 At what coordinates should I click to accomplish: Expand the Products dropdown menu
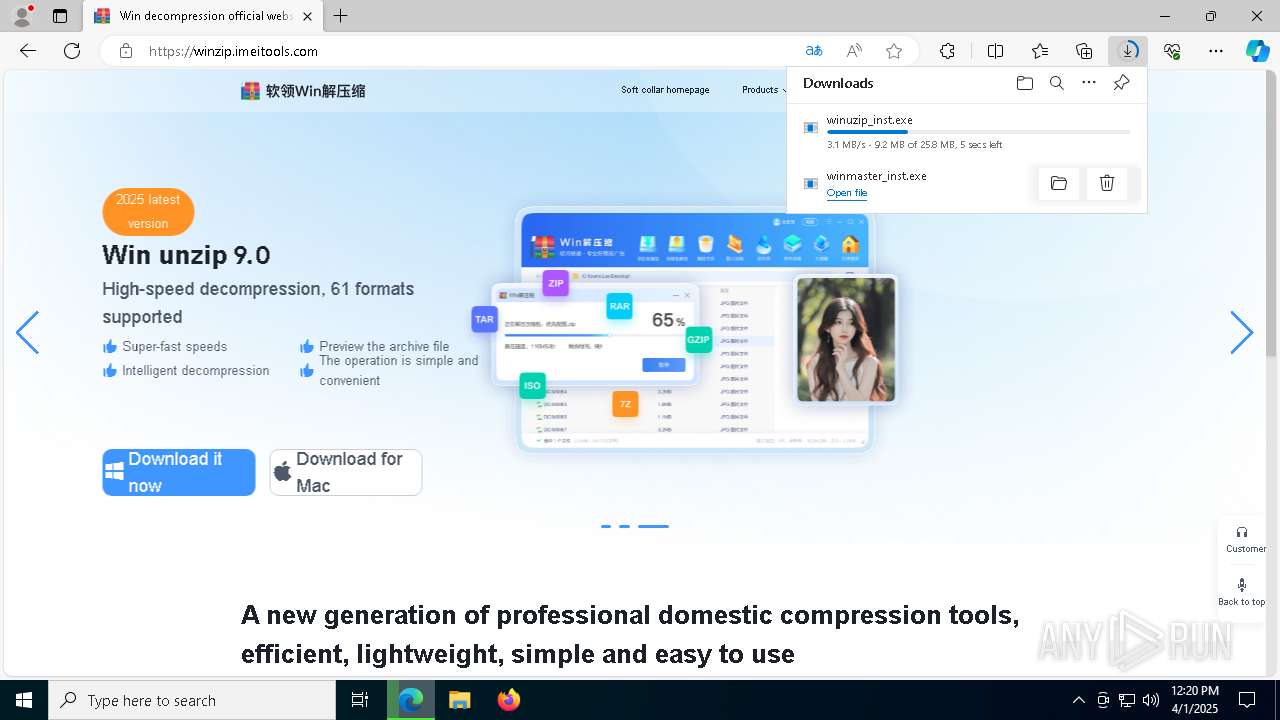pos(764,90)
